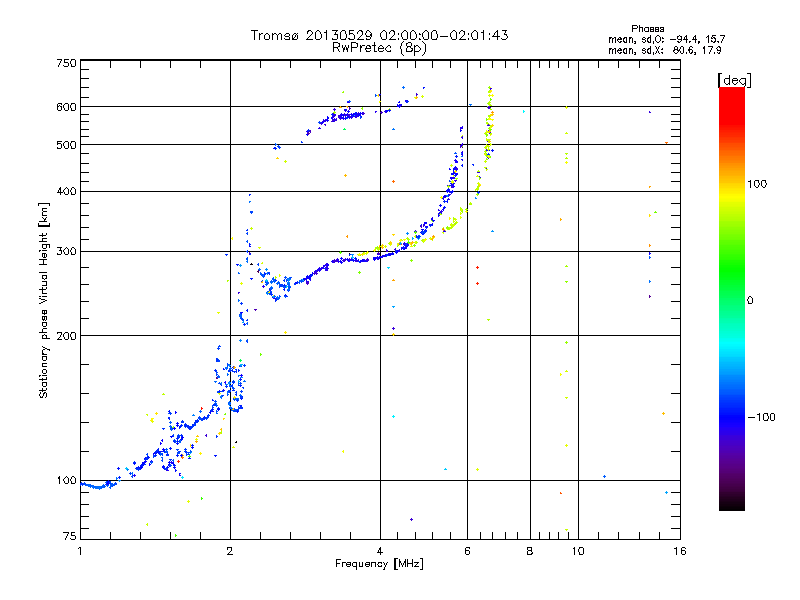Viewport: 800px width, 600px height.
Task: Click 'mean, sd,X: 80.6, 17.9' text
Action: click(665, 50)
